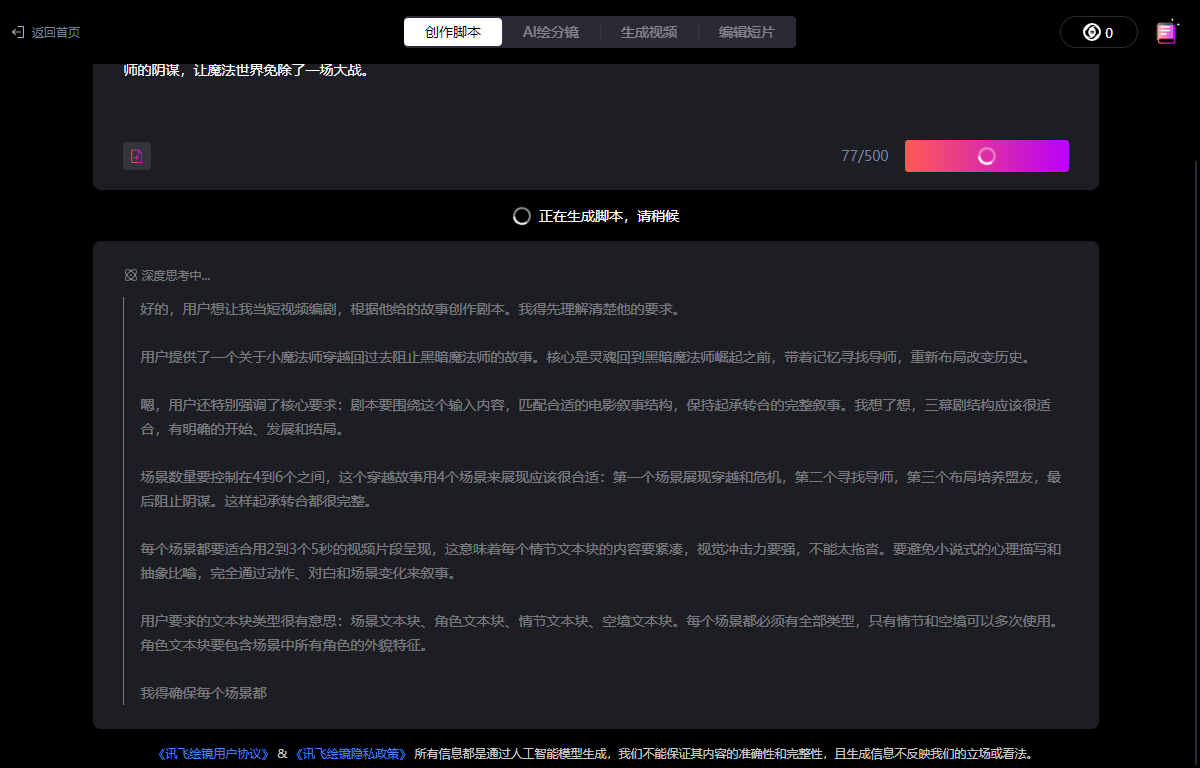Switch to the 创作脚本 tab
Screen dimensions: 1200x768
[453, 32]
